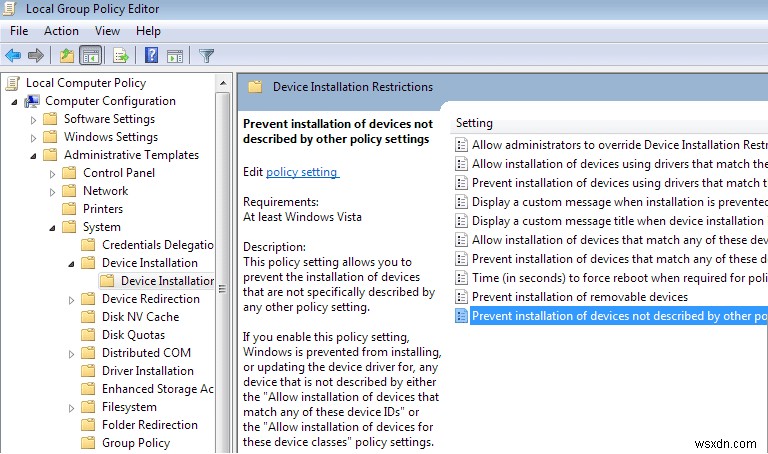768x454 pixels.
Task: Select the Network tree item
Action: (x=105, y=191)
